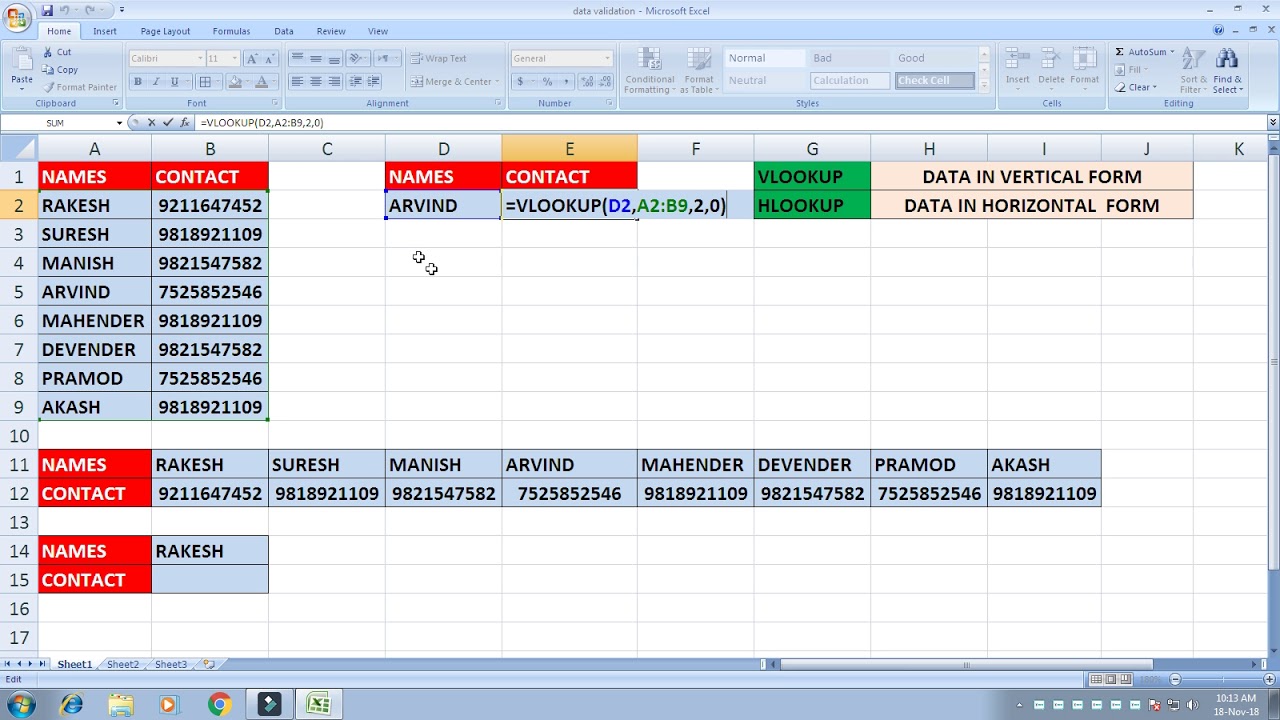The height and width of the screenshot is (720, 1280).
Task: Click the Find & Select binoculars icon
Action: (1228, 60)
